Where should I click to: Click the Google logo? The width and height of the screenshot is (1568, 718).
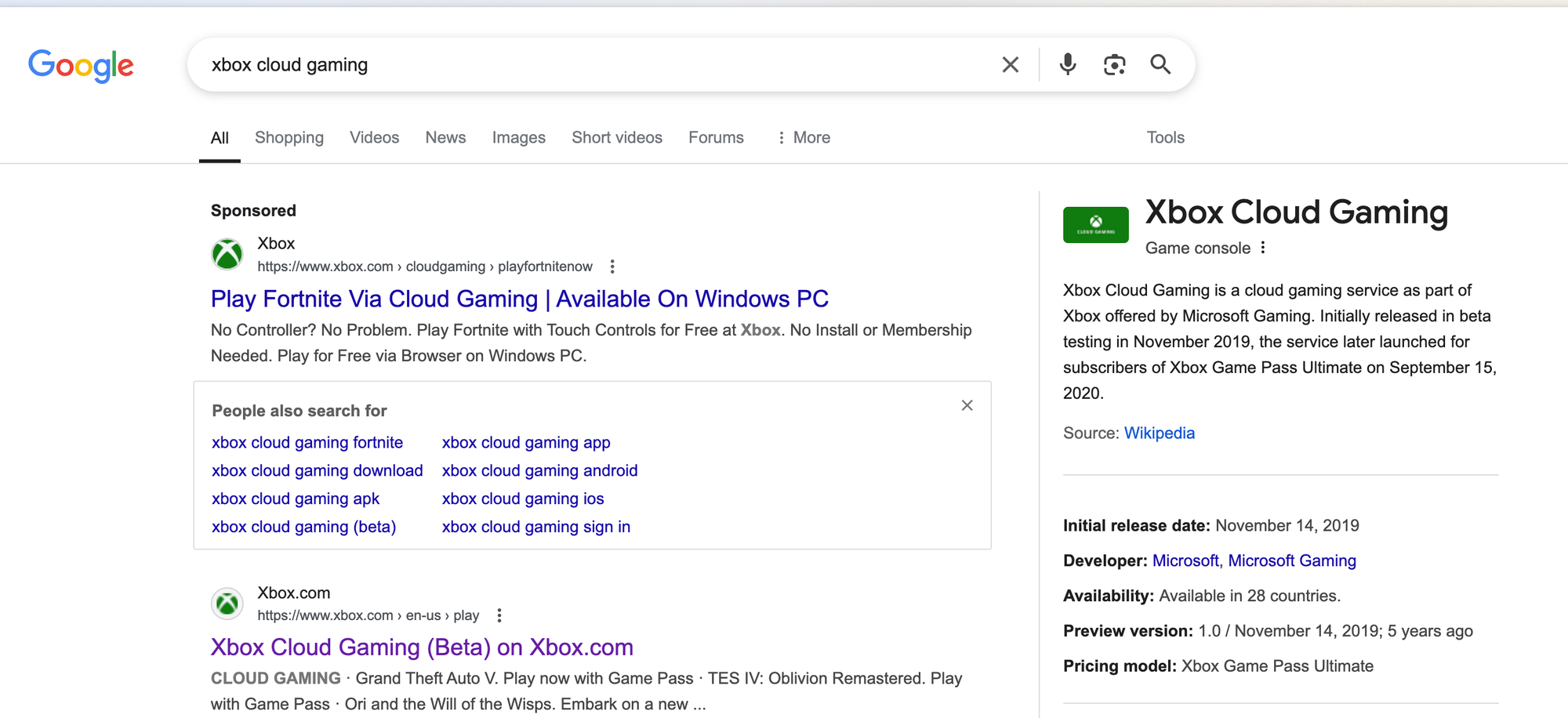(81, 66)
